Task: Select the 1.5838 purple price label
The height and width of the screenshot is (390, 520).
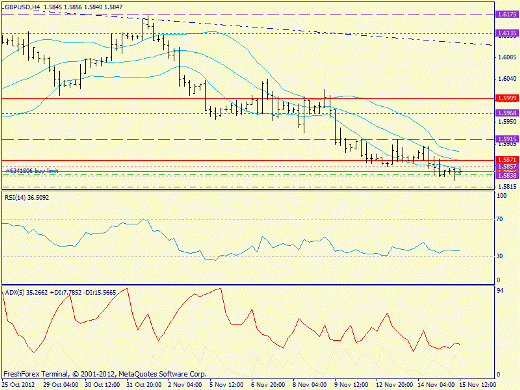Action: point(507,175)
